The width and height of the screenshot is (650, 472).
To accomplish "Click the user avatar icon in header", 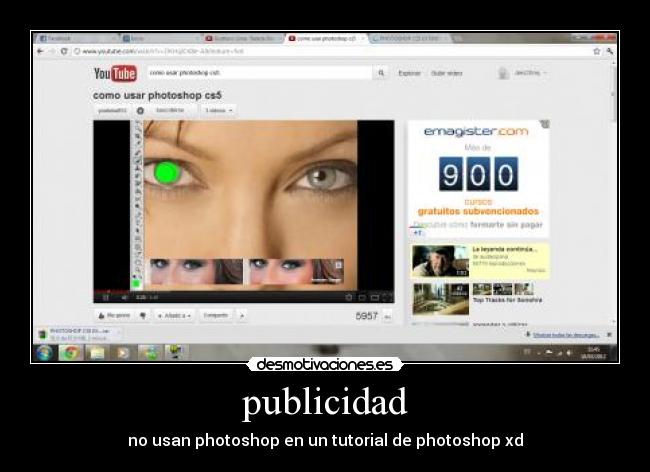I will tap(503, 73).
